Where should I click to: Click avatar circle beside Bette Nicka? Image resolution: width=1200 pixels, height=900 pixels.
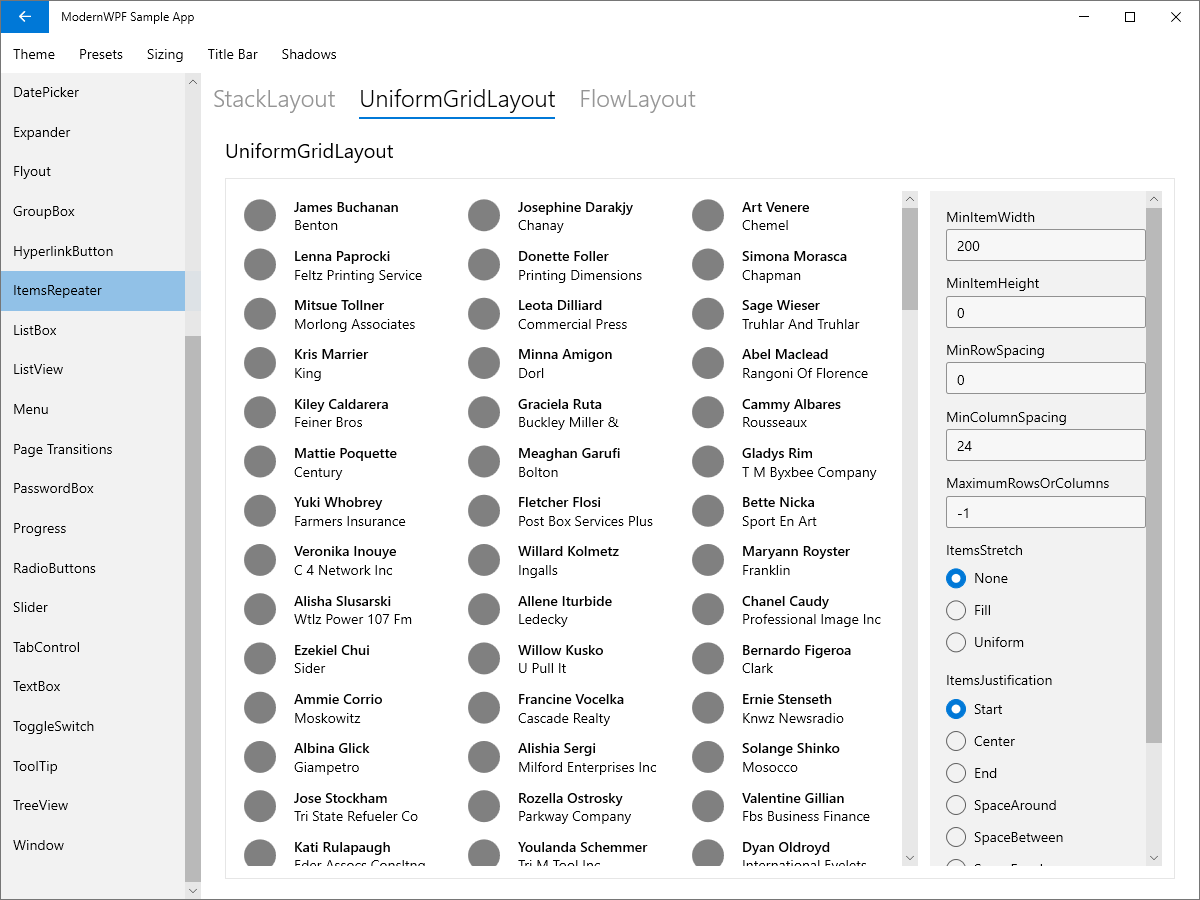708,511
